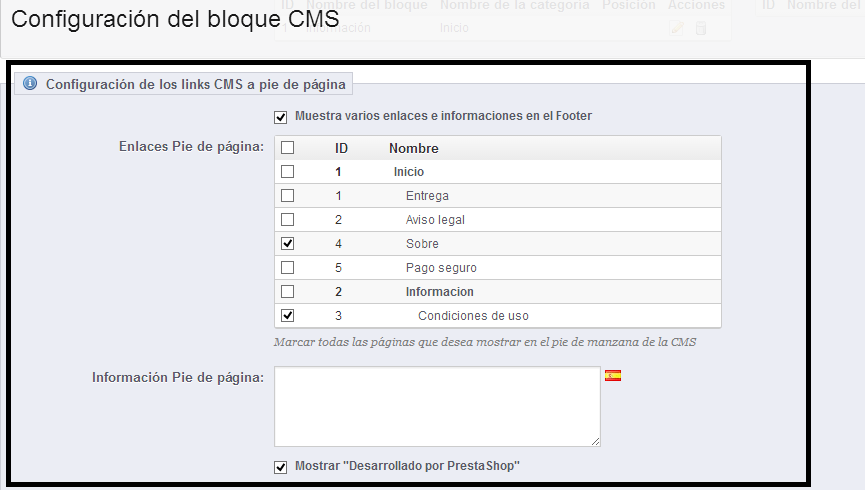Click the info icon beside the CMS links legend
Screen dimensions: 865x490
coord(28,85)
